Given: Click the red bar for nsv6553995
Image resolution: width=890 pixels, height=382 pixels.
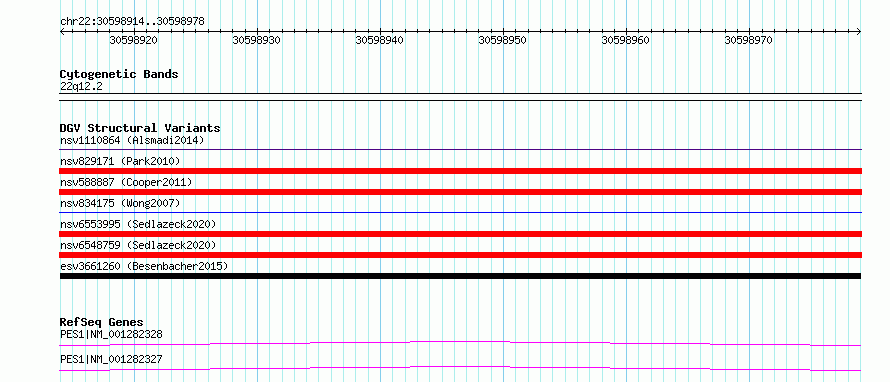Looking at the screenshot, I should [460, 234].
